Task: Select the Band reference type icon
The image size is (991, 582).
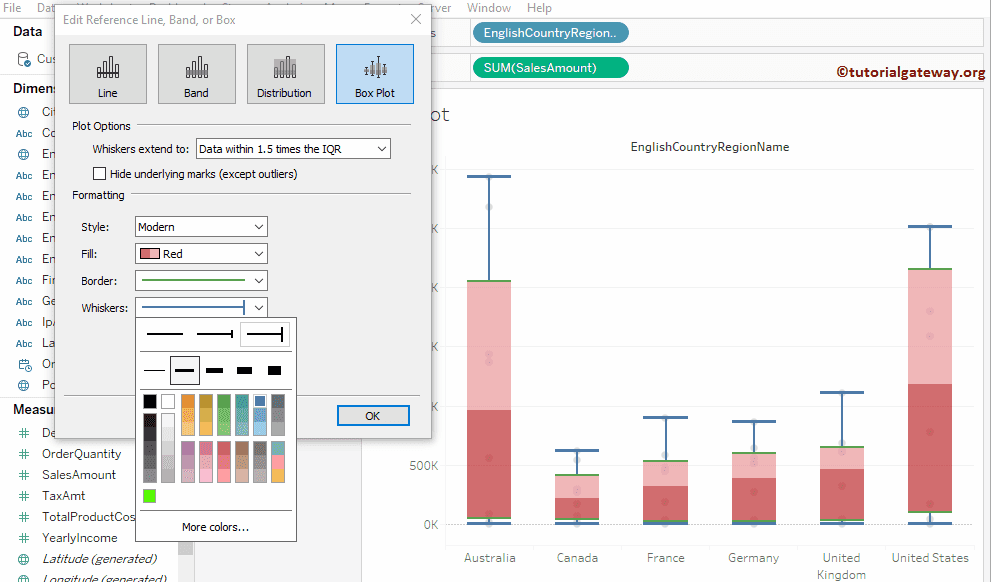Action: (x=196, y=73)
